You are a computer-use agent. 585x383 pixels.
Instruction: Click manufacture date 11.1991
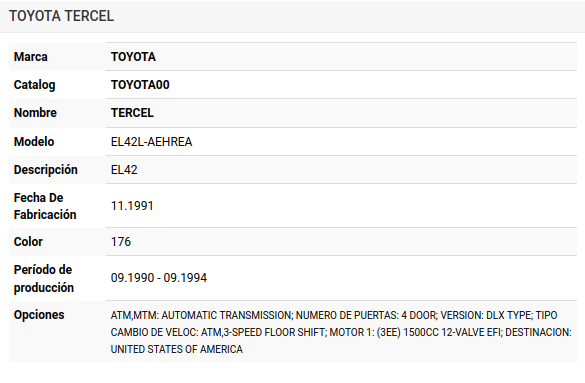coord(132,206)
